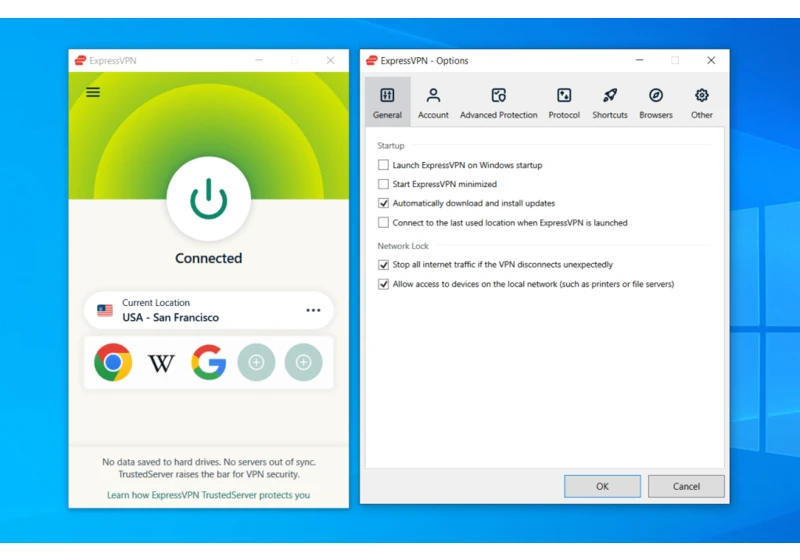Close the main ExpressVPN window

tap(330, 60)
